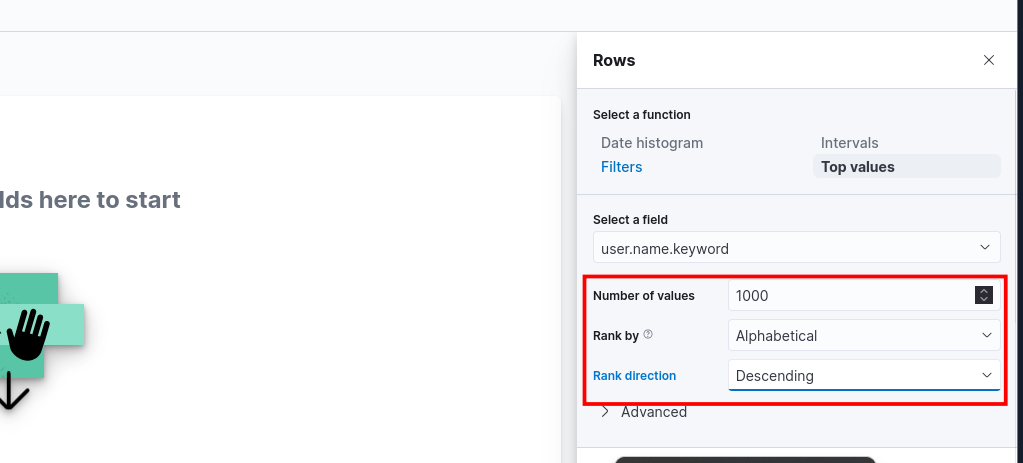
Task: Click the dark button below the panel
Action: [745, 459]
